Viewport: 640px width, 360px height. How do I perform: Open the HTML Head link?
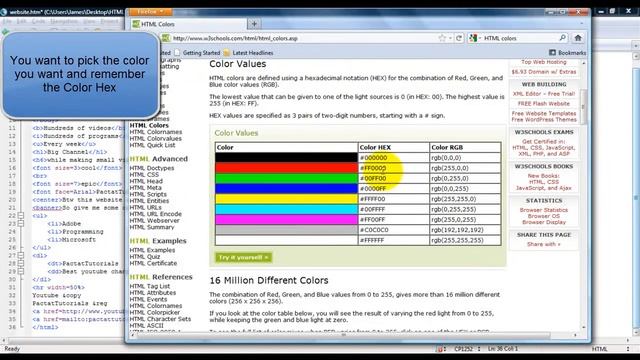point(146,181)
